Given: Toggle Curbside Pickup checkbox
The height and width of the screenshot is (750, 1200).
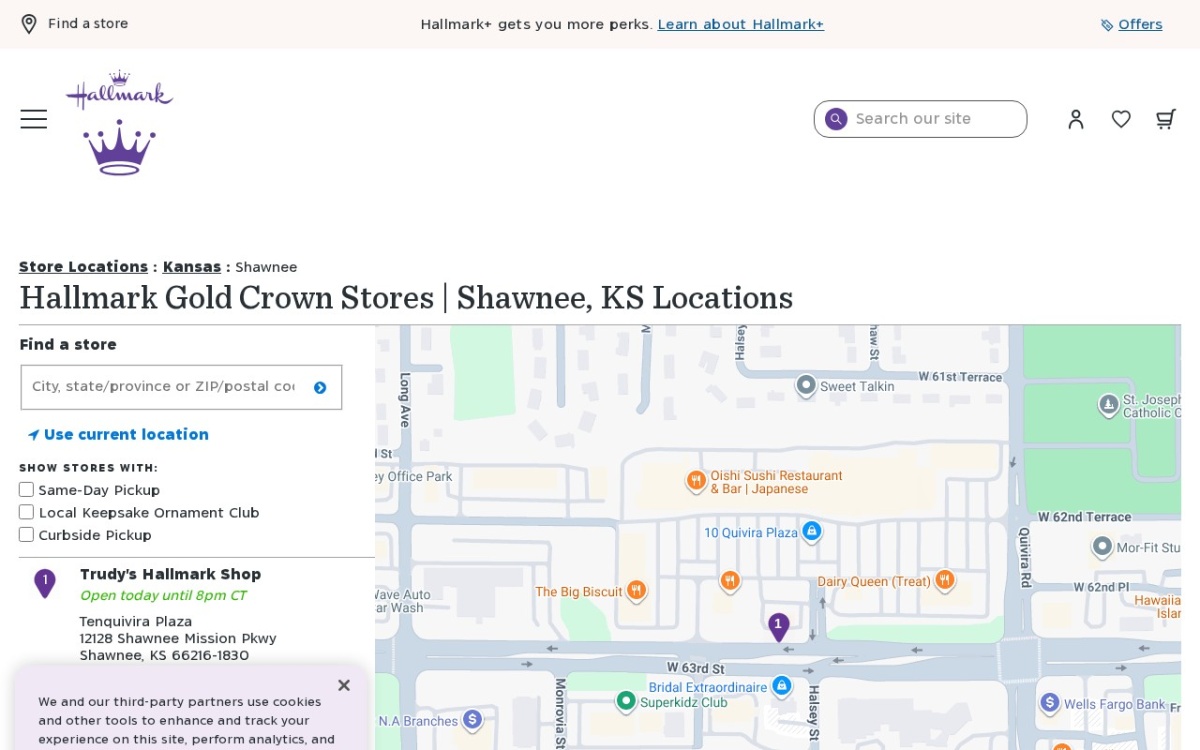Looking at the screenshot, I should [26, 535].
